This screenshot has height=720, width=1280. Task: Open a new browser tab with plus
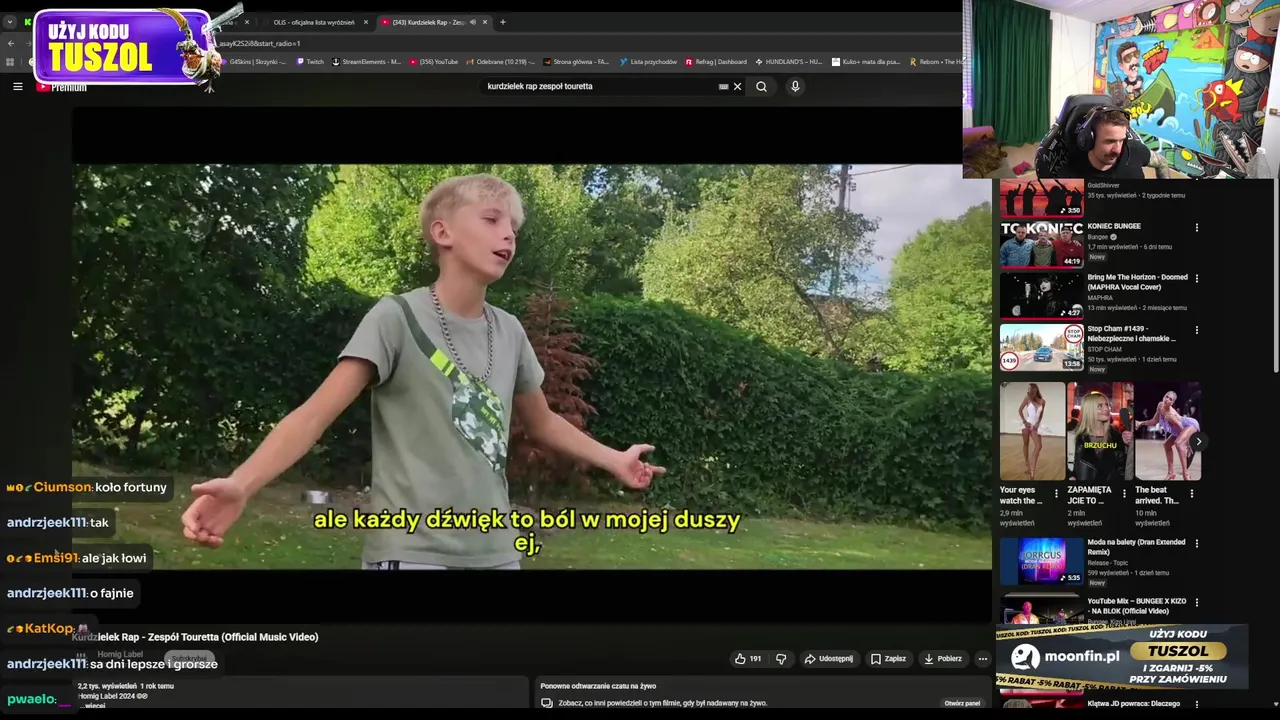502,22
